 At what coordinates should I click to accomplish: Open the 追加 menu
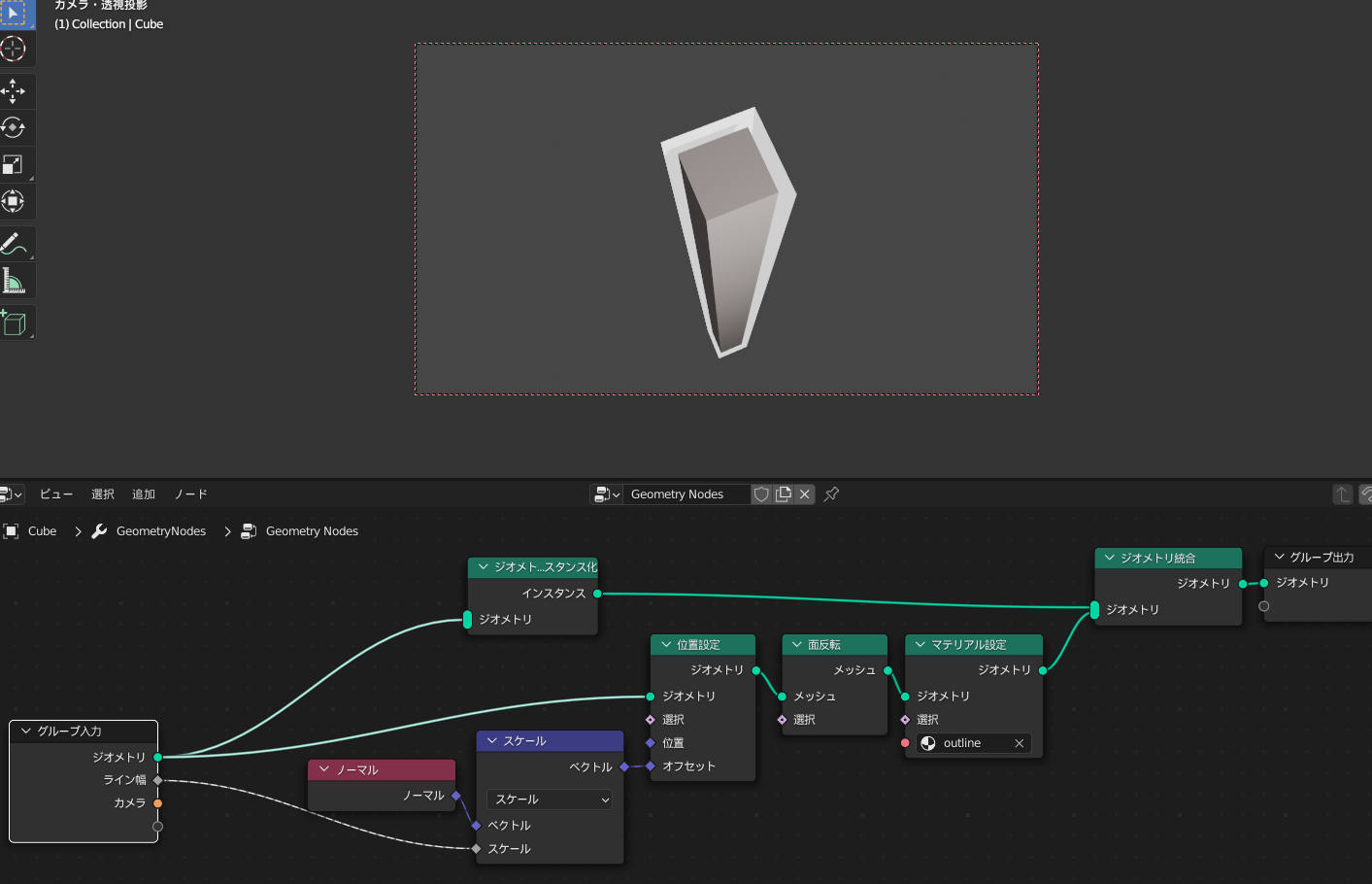144,494
